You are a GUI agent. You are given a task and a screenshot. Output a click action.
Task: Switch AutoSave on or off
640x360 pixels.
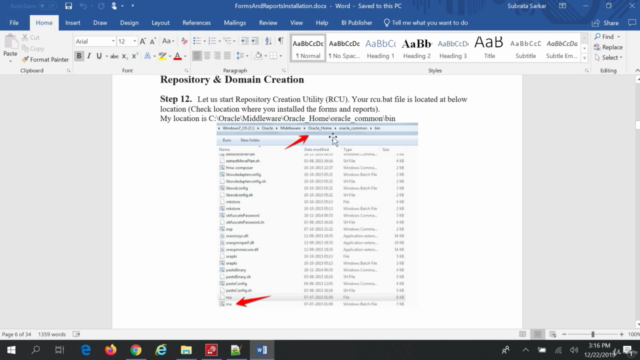pos(47,6)
